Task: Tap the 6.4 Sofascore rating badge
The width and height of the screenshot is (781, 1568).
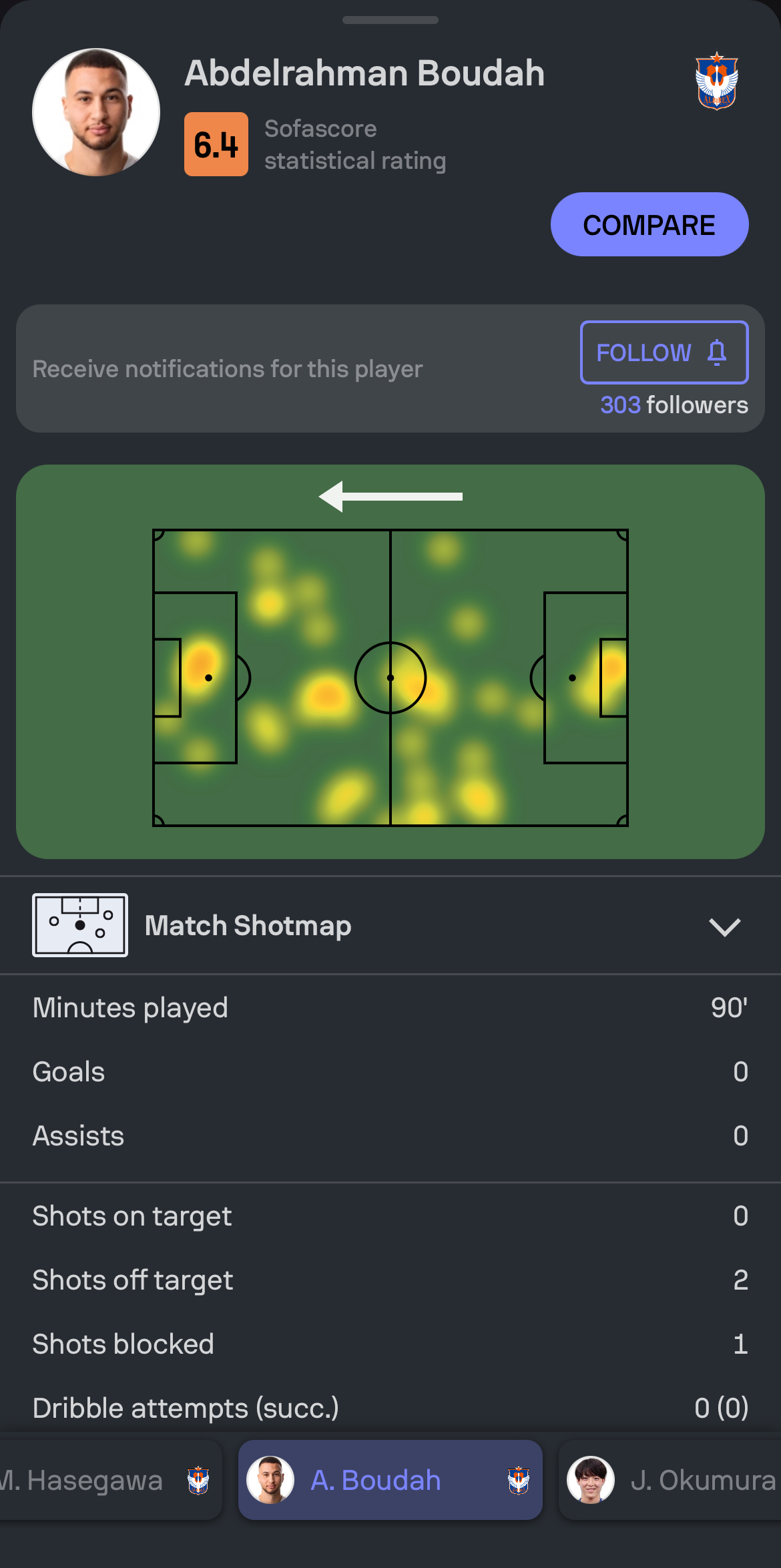Action: coord(216,144)
